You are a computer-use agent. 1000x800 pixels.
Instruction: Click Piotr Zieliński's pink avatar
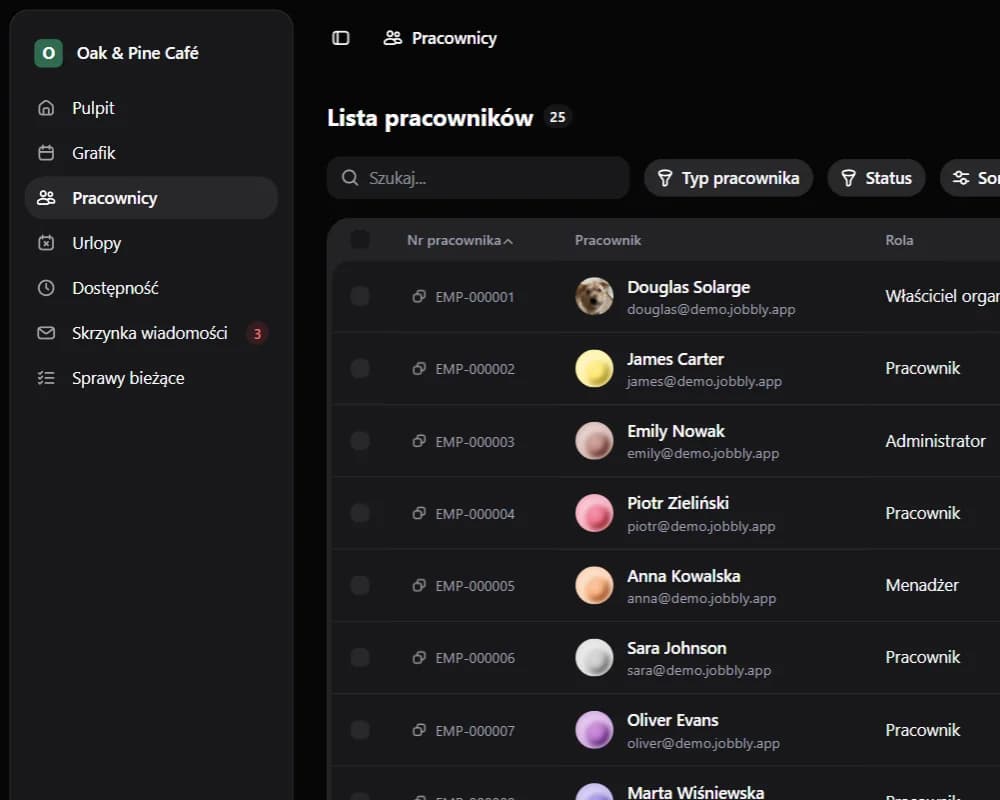594,513
